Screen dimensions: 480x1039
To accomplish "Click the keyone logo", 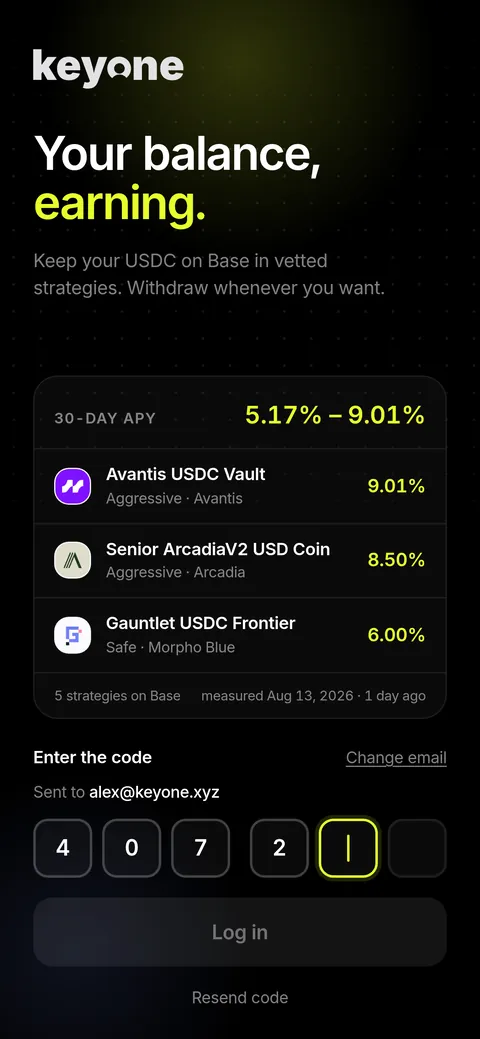I will tap(108, 69).
